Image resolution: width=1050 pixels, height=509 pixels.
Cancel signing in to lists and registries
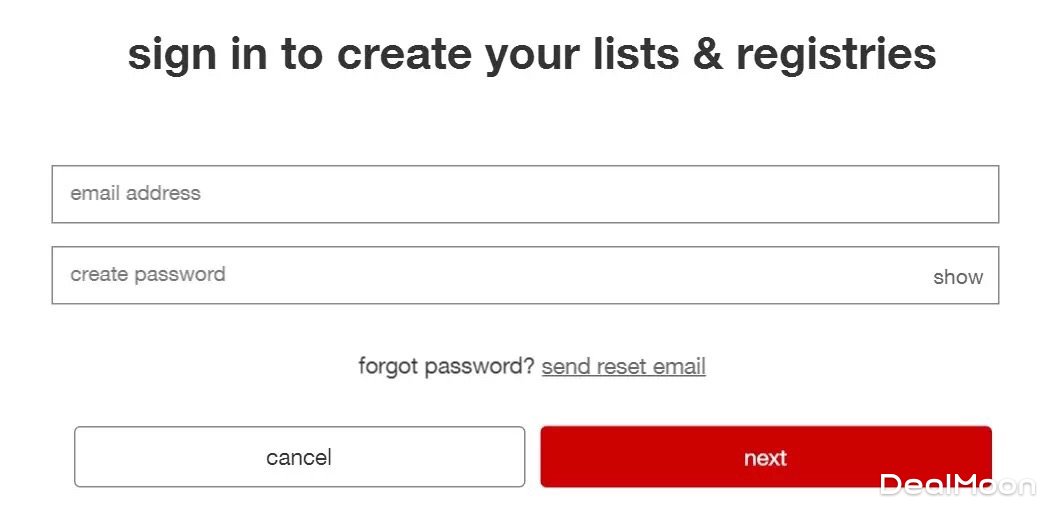(x=299, y=457)
